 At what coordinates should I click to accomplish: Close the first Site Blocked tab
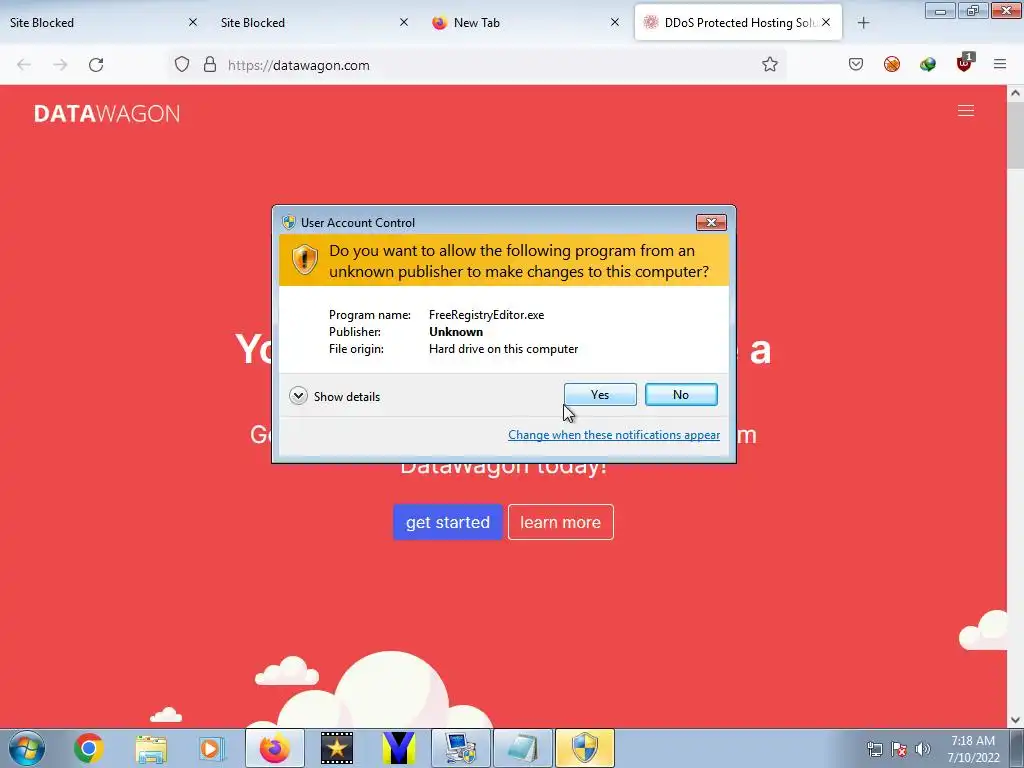point(193,23)
